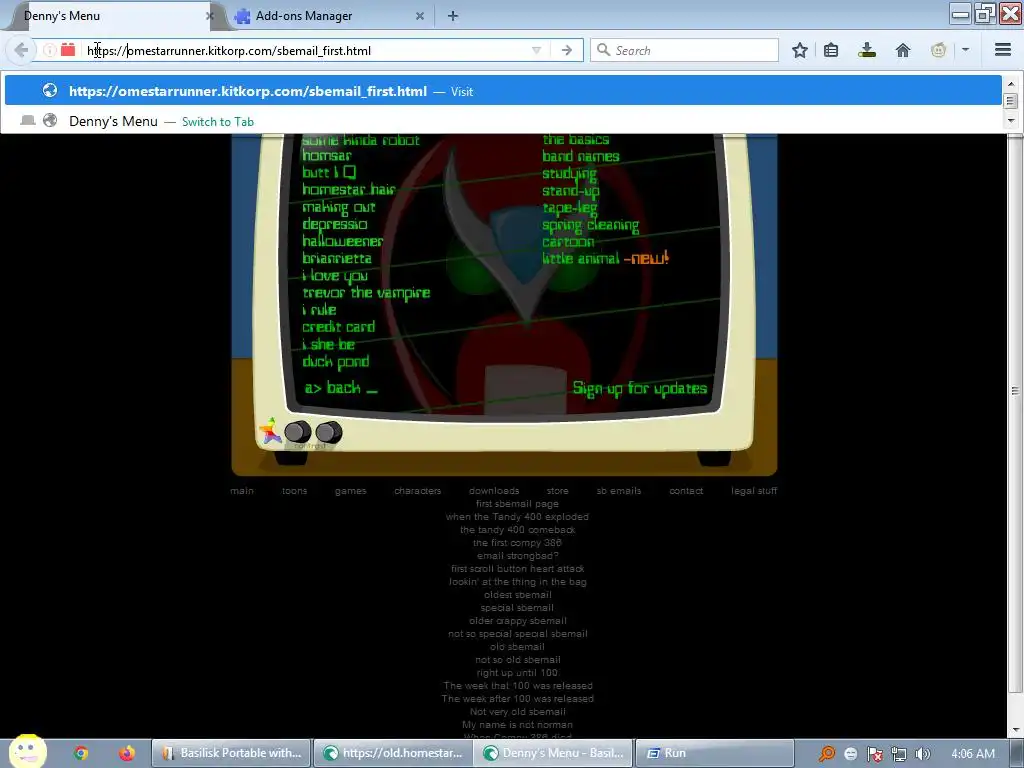Select the Denny's Menu tab
The height and width of the screenshot is (768, 1024).
click(x=111, y=16)
